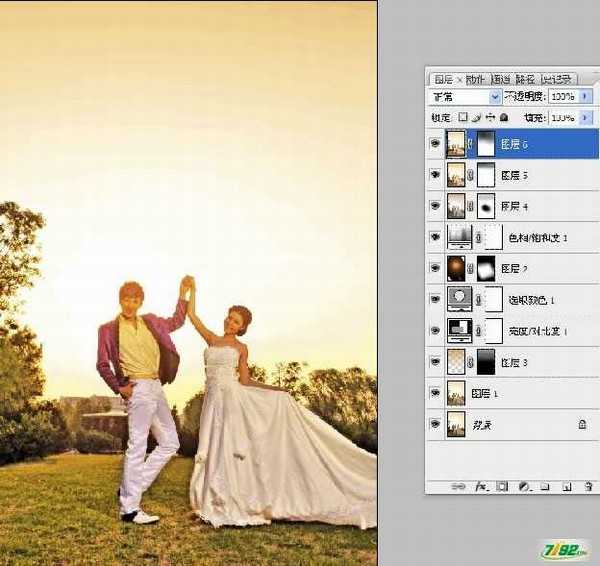
Task: Select the 图层 5 layer name
Action: 515,175
